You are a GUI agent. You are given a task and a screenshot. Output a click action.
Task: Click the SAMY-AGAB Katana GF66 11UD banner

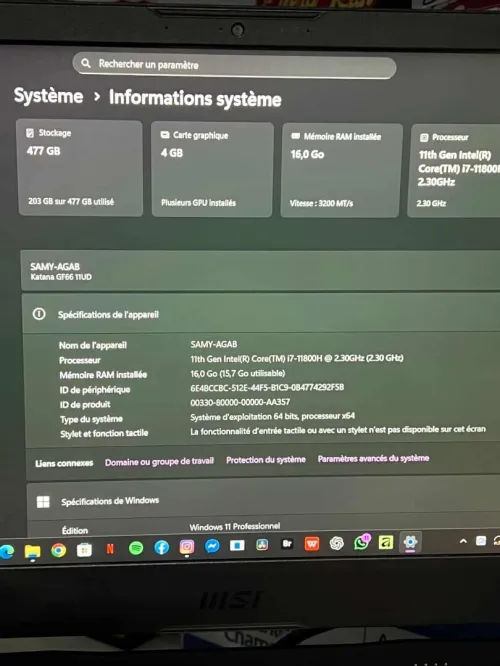point(260,271)
